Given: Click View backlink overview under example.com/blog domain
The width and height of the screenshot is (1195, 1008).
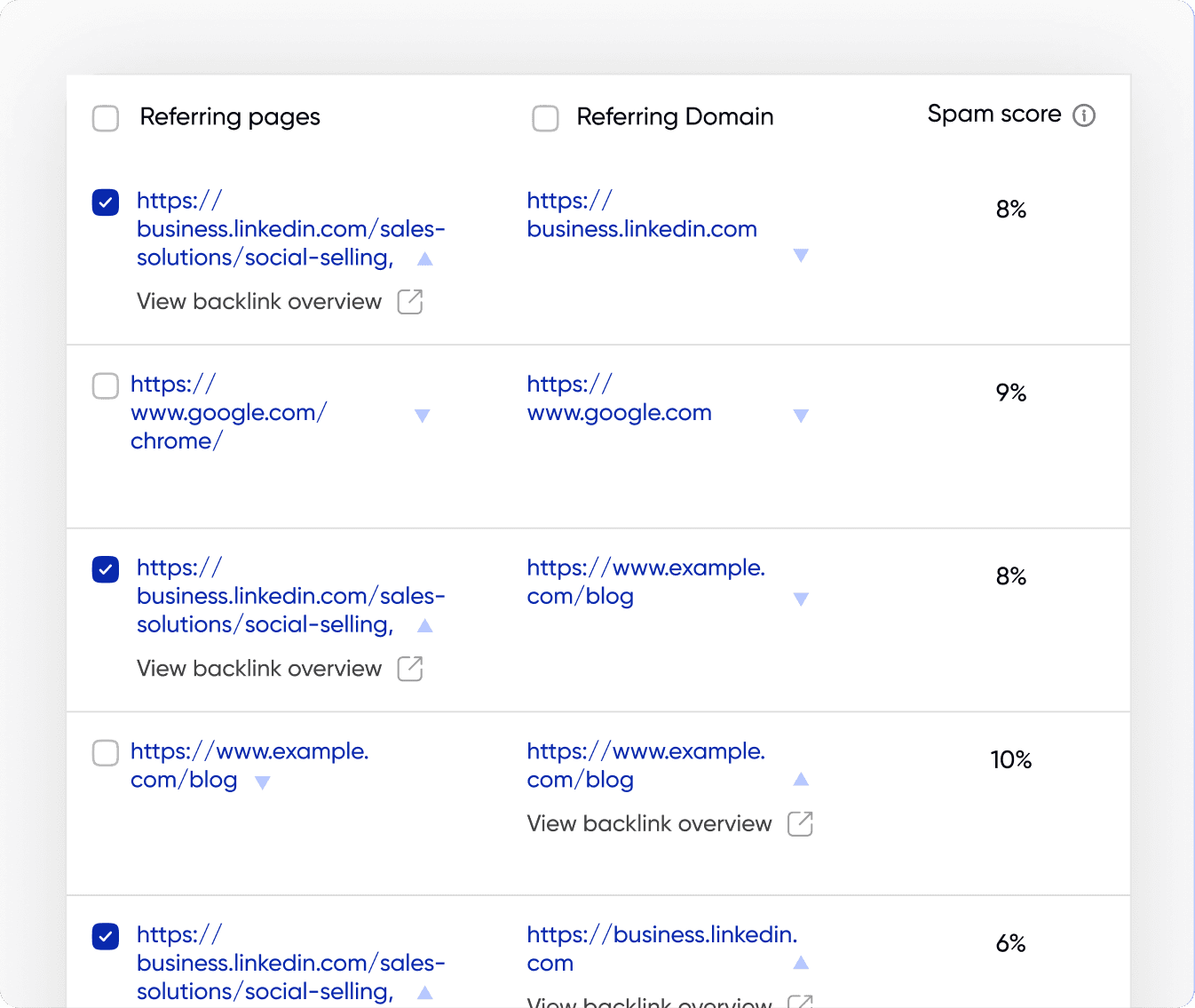Looking at the screenshot, I should coord(649,824).
